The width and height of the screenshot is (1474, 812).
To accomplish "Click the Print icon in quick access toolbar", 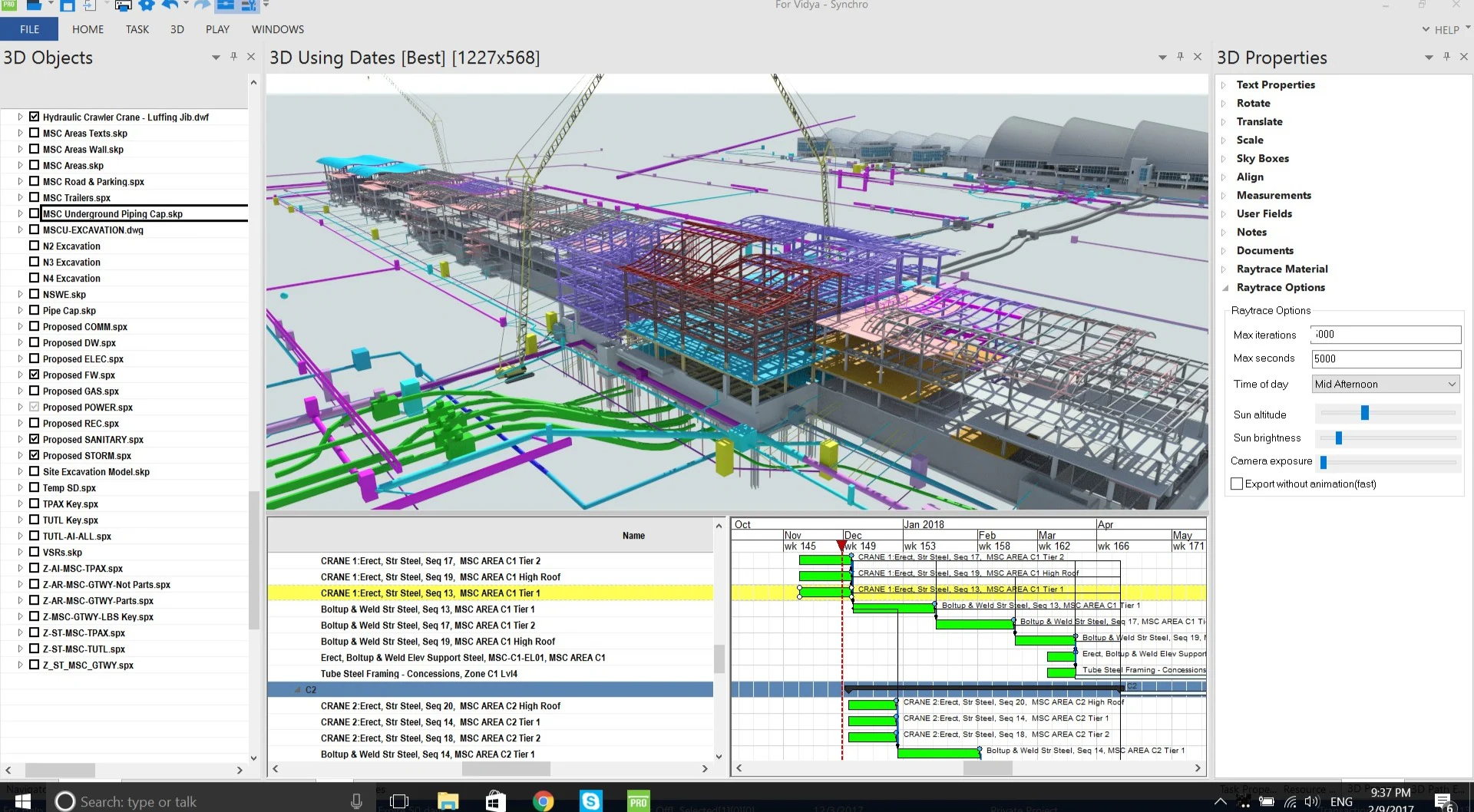I will pyautogui.click(x=123, y=5).
